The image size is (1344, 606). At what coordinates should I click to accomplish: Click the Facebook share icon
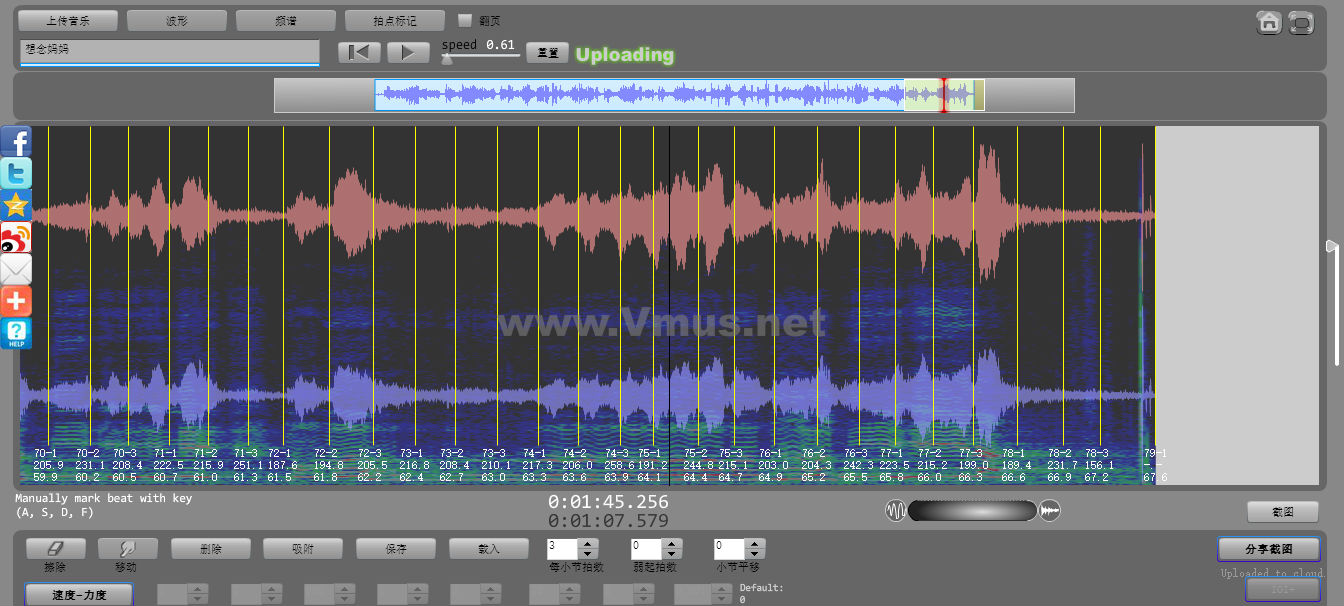(x=16, y=141)
